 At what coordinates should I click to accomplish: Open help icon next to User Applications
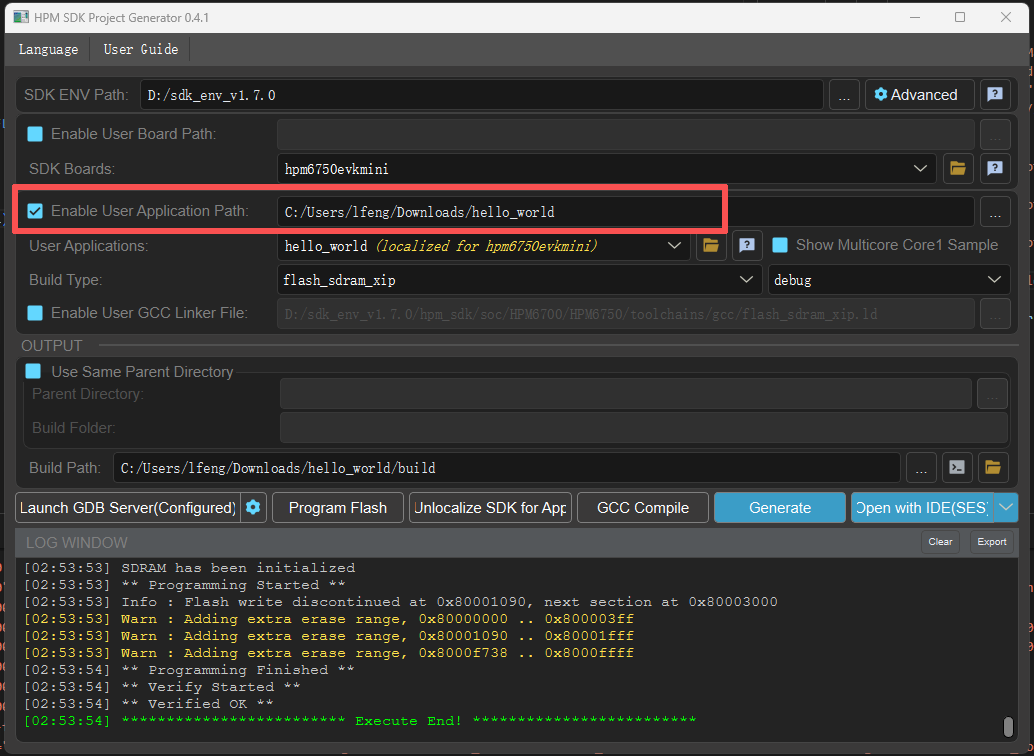click(x=746, y=245)
